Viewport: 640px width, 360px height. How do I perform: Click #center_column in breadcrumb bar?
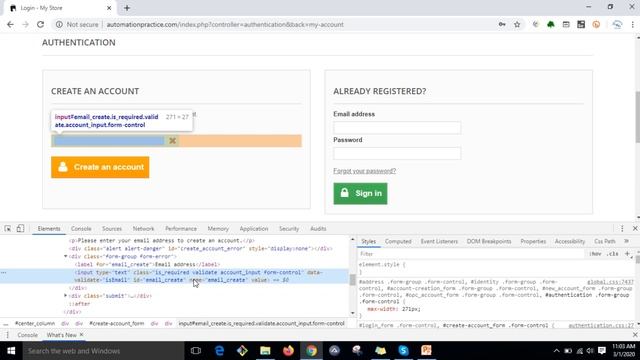tap(35, 323)
